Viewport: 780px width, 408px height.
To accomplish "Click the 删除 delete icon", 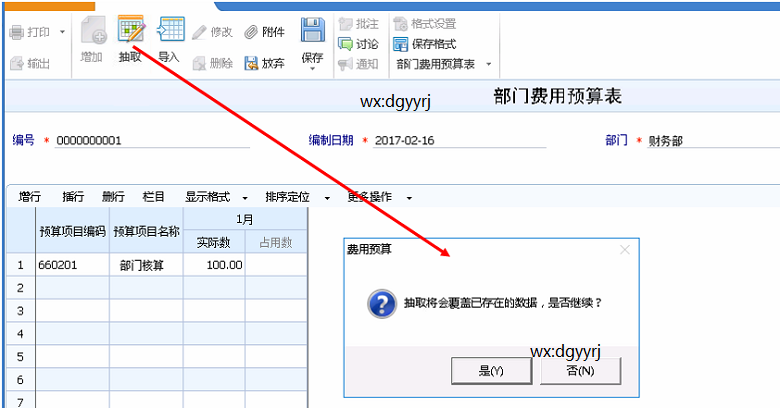I will click(x=199, y=63).
